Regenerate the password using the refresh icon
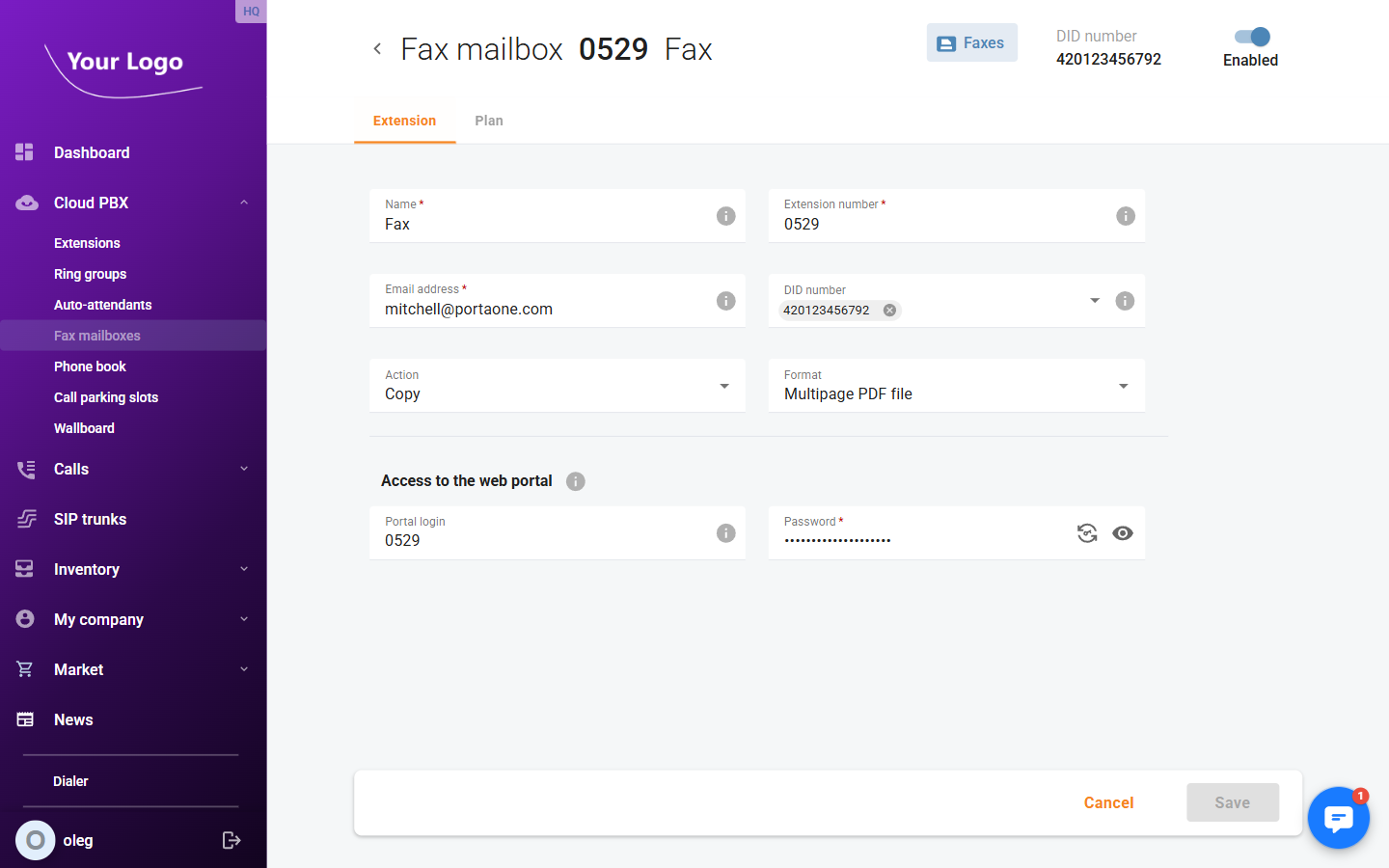The width and height of the screenshot is (1389, 868). [x=1087, y=532]
